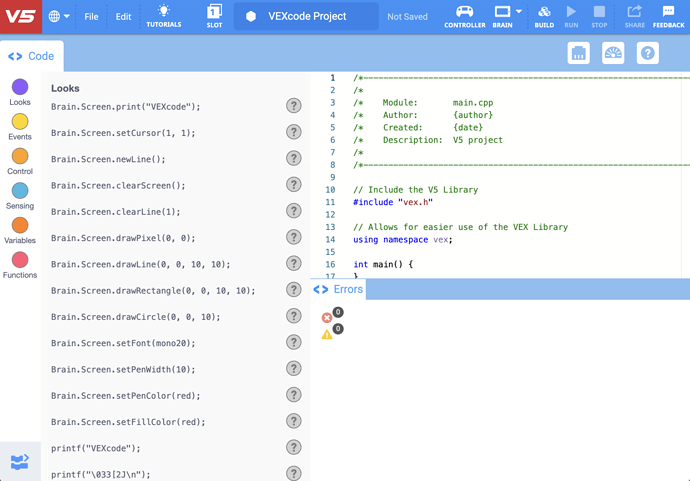Show help for Brain.Screen.drawPixel command
The width and height of the screenshot is (690, 481).
click(x=294, y=237)
